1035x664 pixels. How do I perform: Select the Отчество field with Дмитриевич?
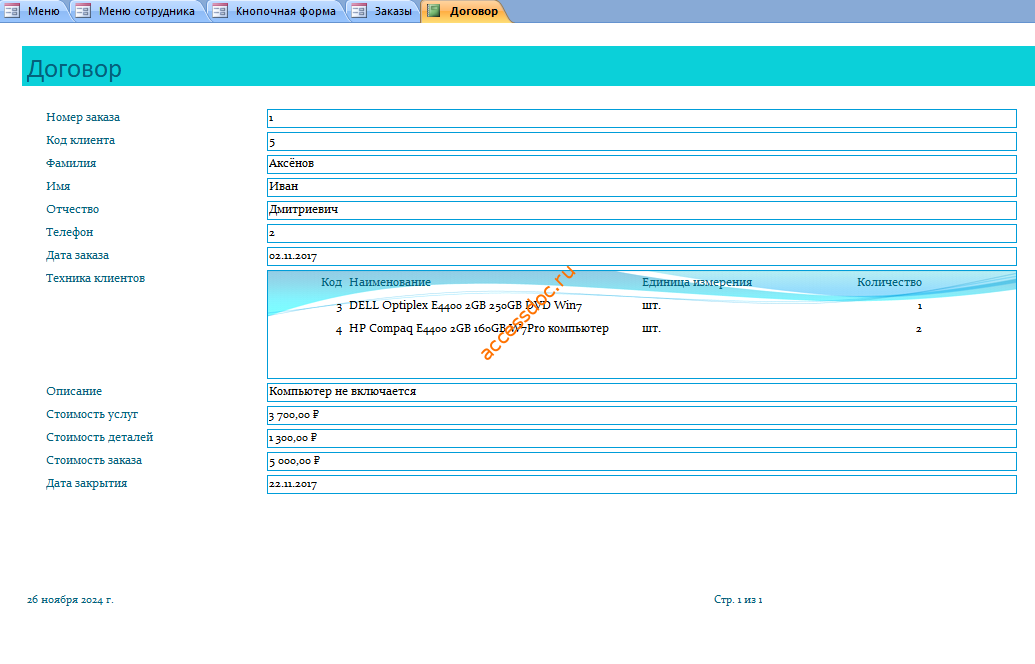coord(642,211)
